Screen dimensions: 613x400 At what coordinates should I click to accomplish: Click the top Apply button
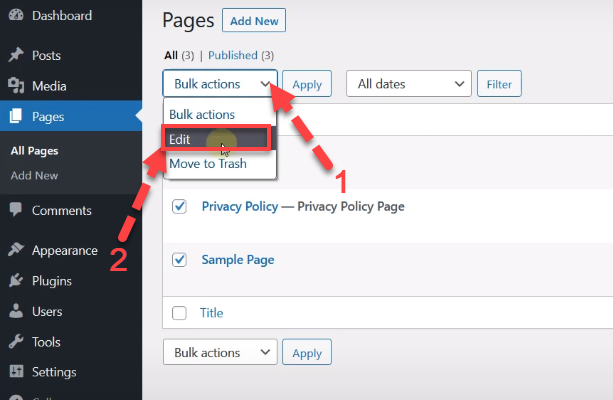[307, 84]
